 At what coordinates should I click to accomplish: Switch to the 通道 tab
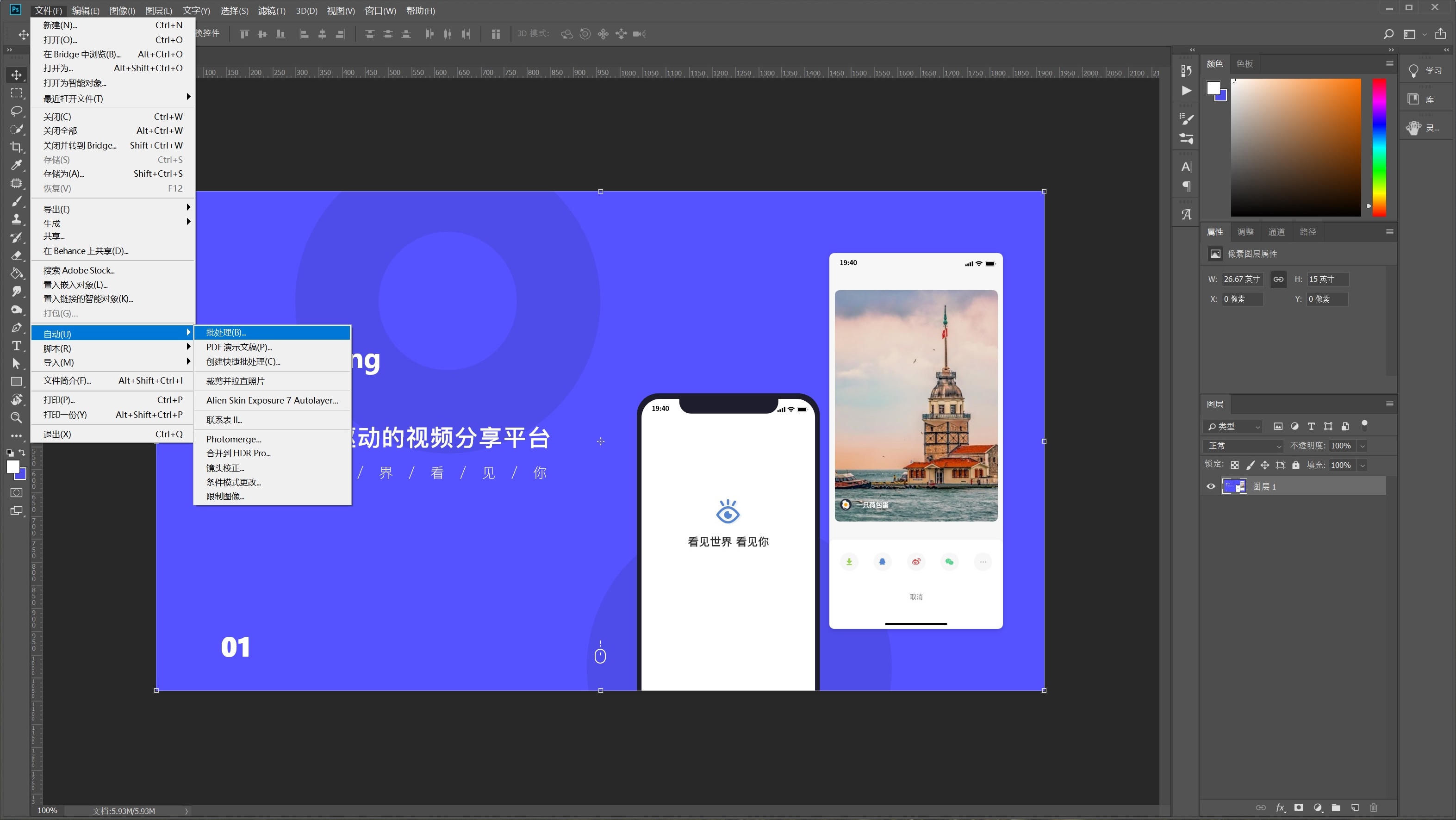1276,232
